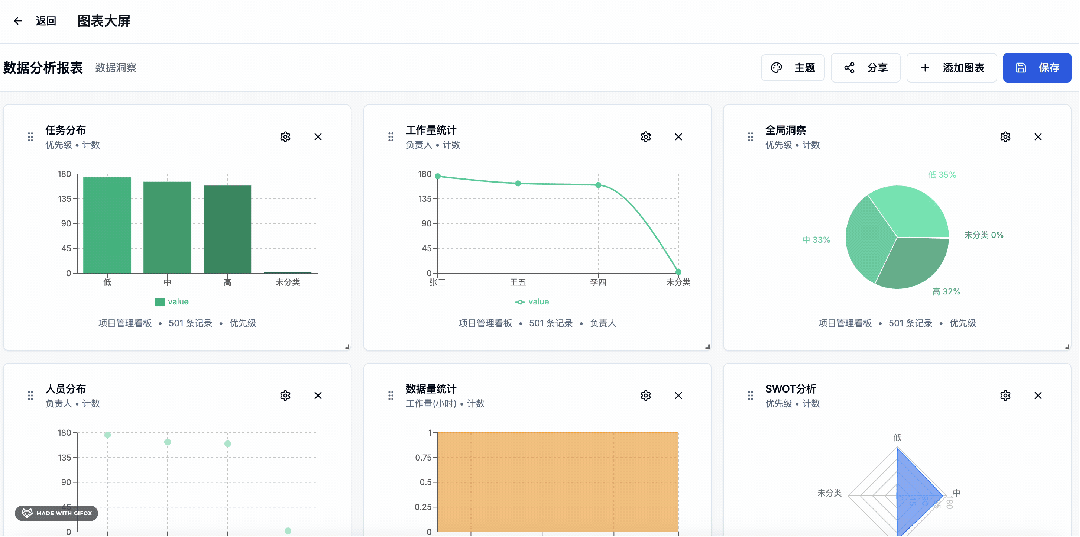Open settings gear for 人员分布 chart
Viewport: 1080px width, 537px height.
tap(285, 396)
